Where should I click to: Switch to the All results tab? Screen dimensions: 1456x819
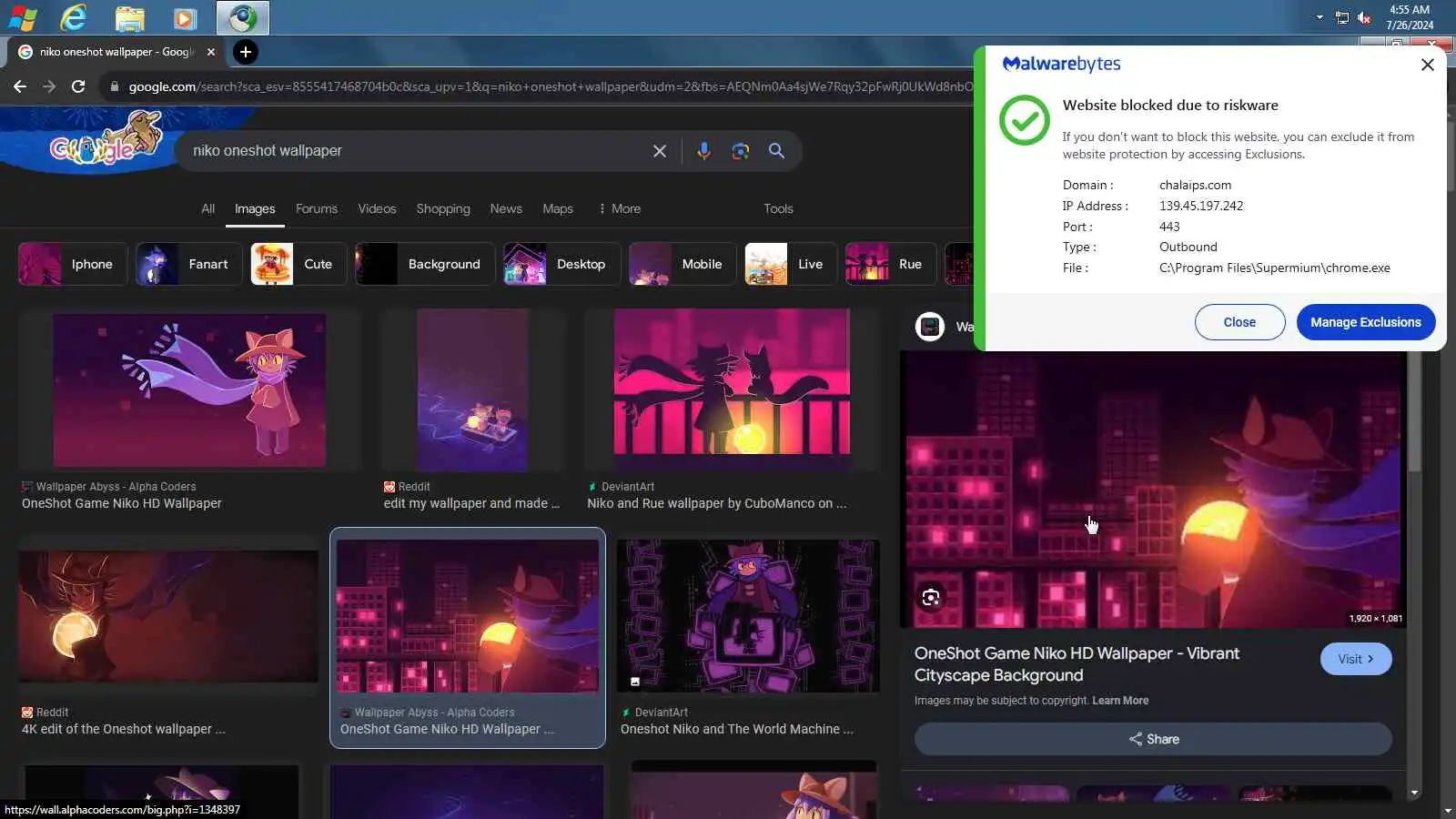pos(208,208)
